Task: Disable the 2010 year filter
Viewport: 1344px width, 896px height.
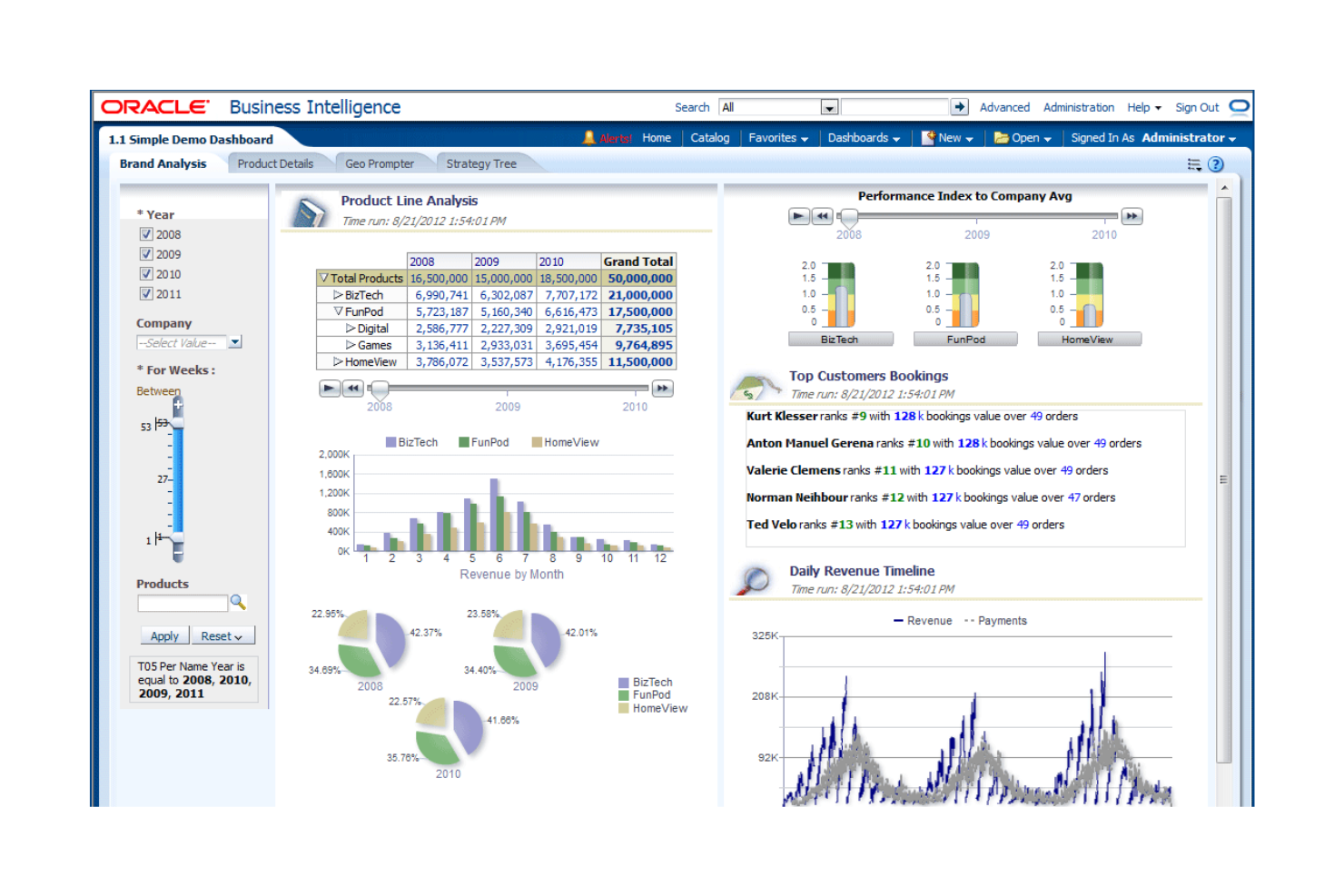Action: tap(146, 273)
